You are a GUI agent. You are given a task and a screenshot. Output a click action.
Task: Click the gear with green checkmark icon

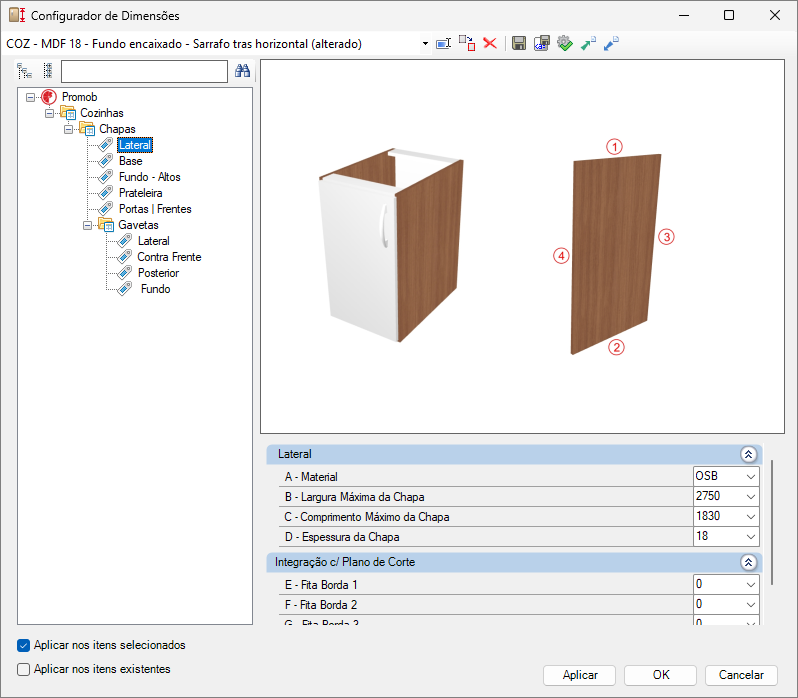564,43
